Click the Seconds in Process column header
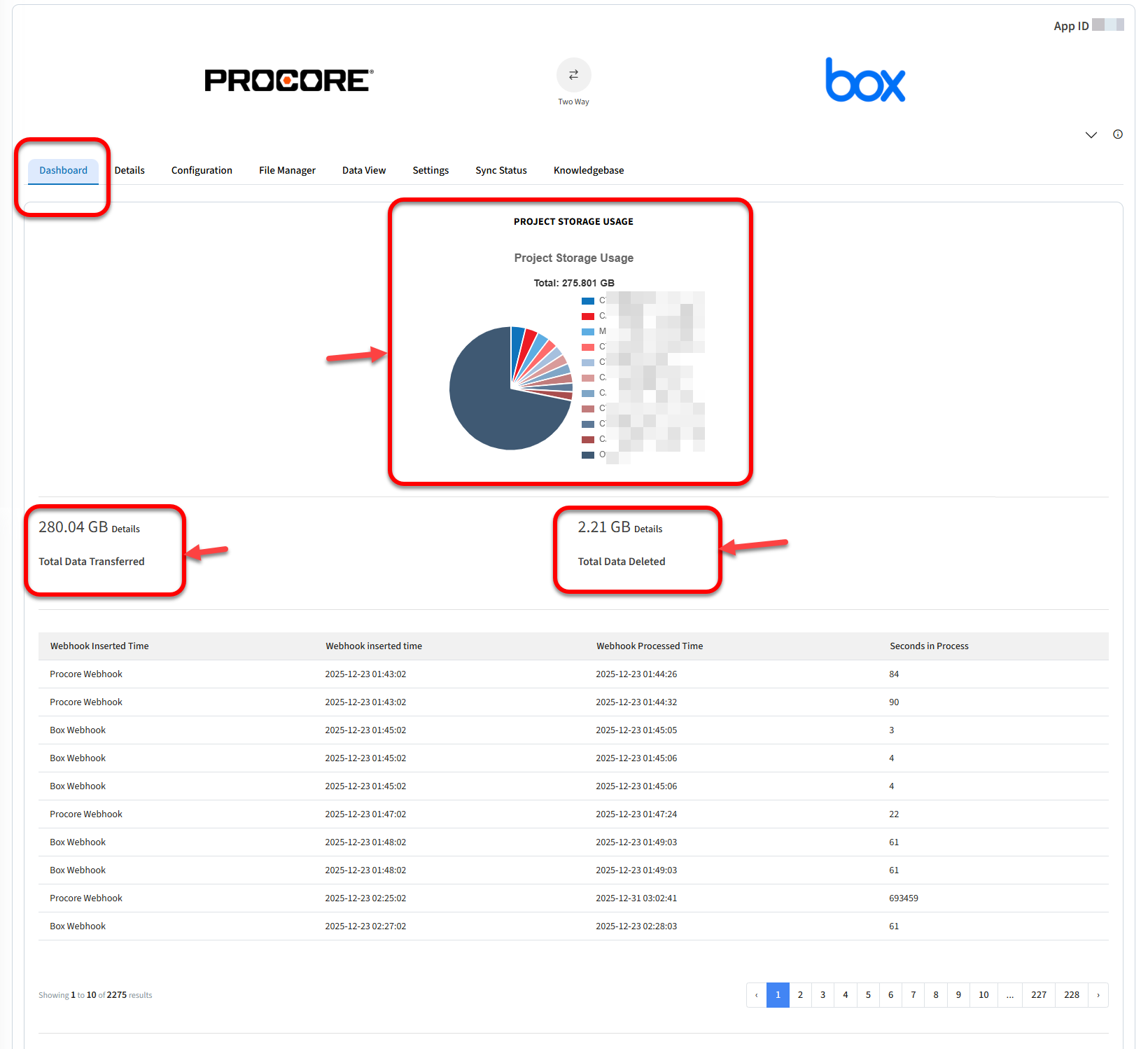The image size is (1148, 1049). pos(929,646)
